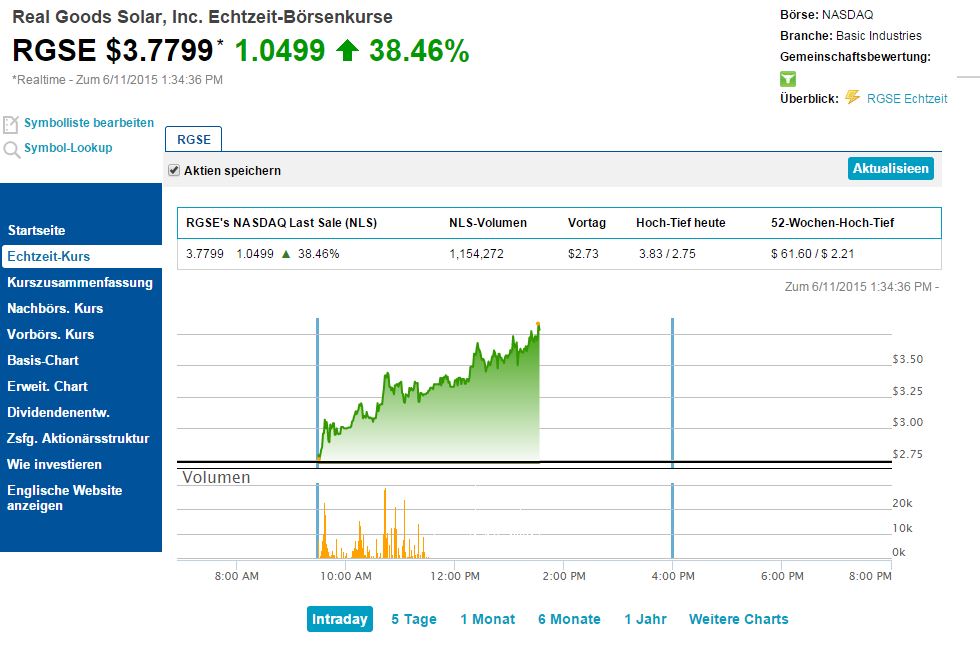980x661 pixels.
Task: Click the green up arrow beside 38.46% in header
Action: coord(348,50)
